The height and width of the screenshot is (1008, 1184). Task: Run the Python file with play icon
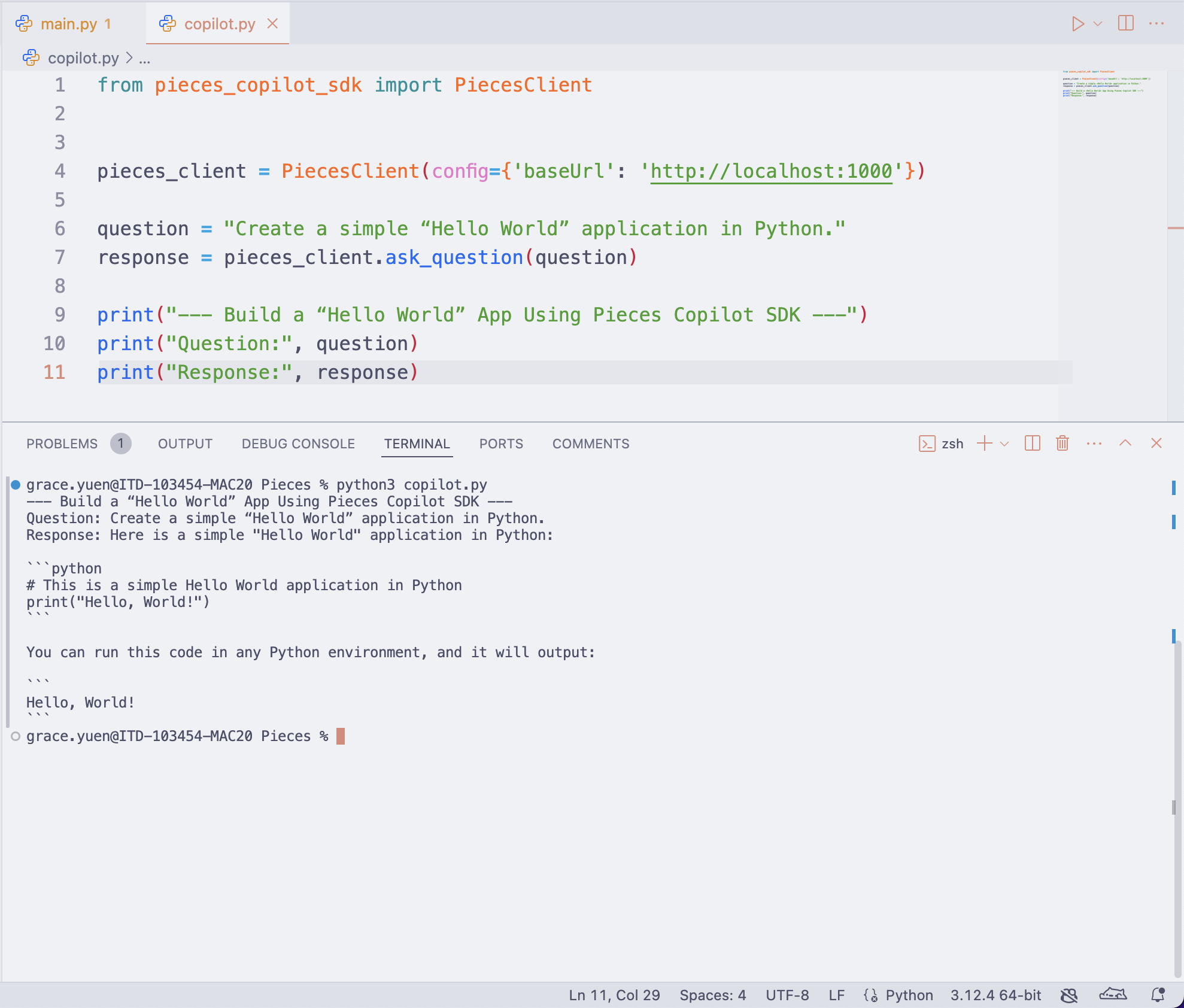(x=1077, y=24)
